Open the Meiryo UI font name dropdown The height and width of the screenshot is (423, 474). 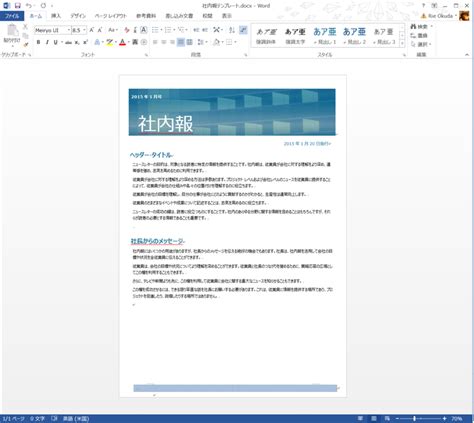click(69, 30)
